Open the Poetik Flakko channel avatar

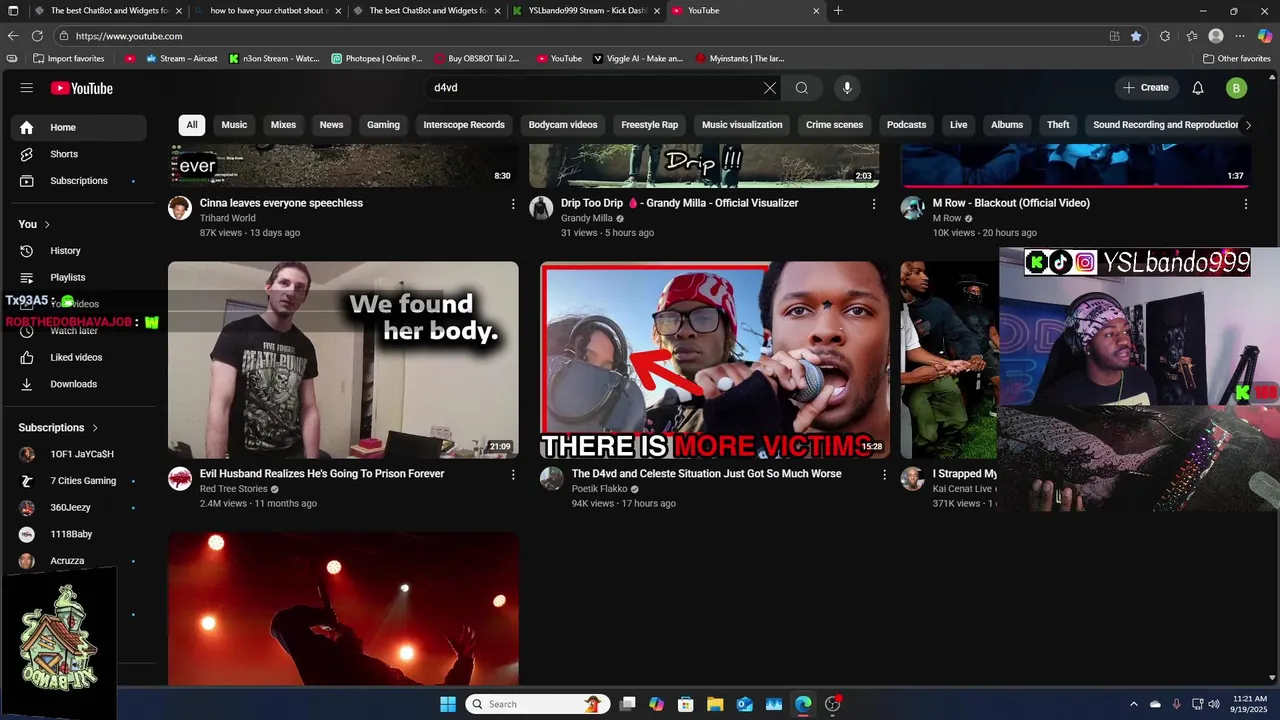tap(552, 478)
